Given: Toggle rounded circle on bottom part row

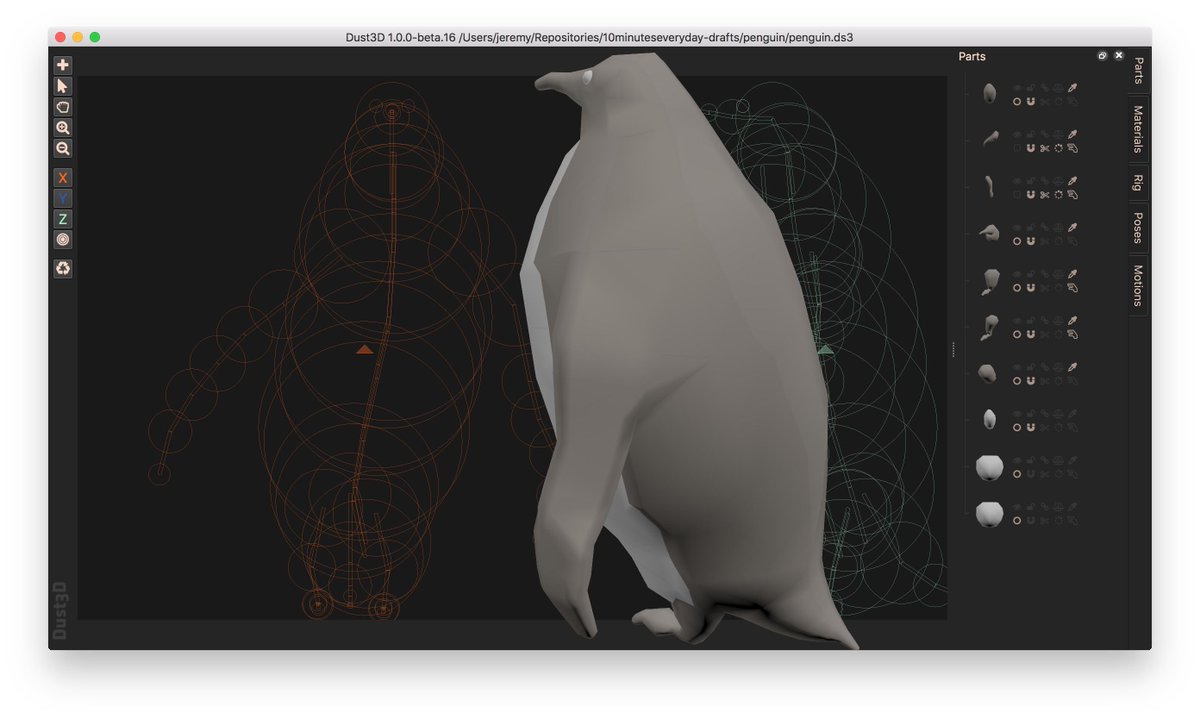Looking at the screenshot, I should click(1017, 520).
